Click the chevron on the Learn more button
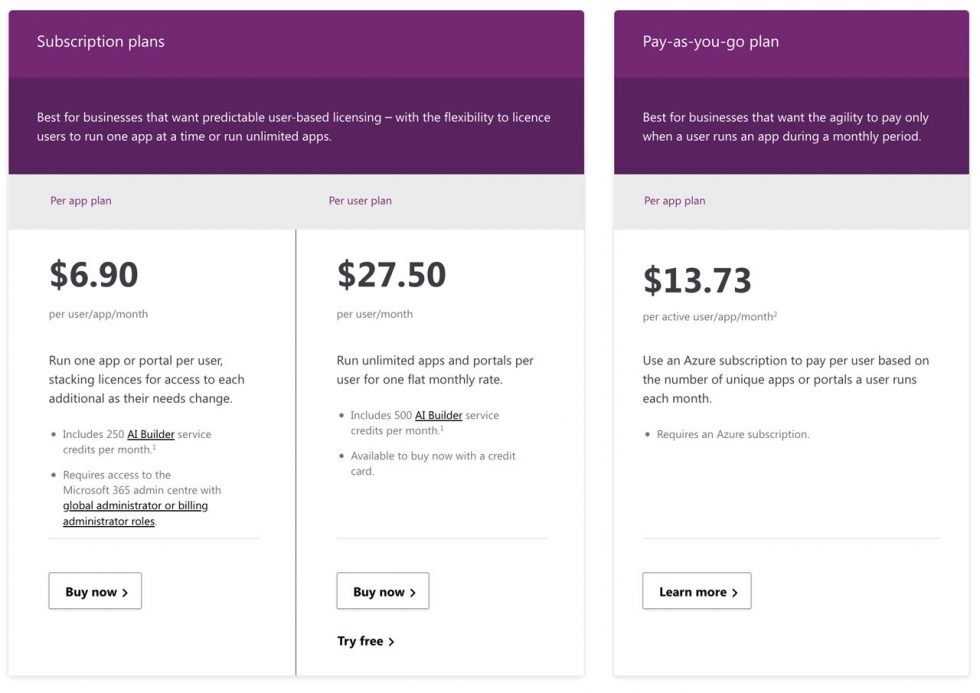 [737, 591]
